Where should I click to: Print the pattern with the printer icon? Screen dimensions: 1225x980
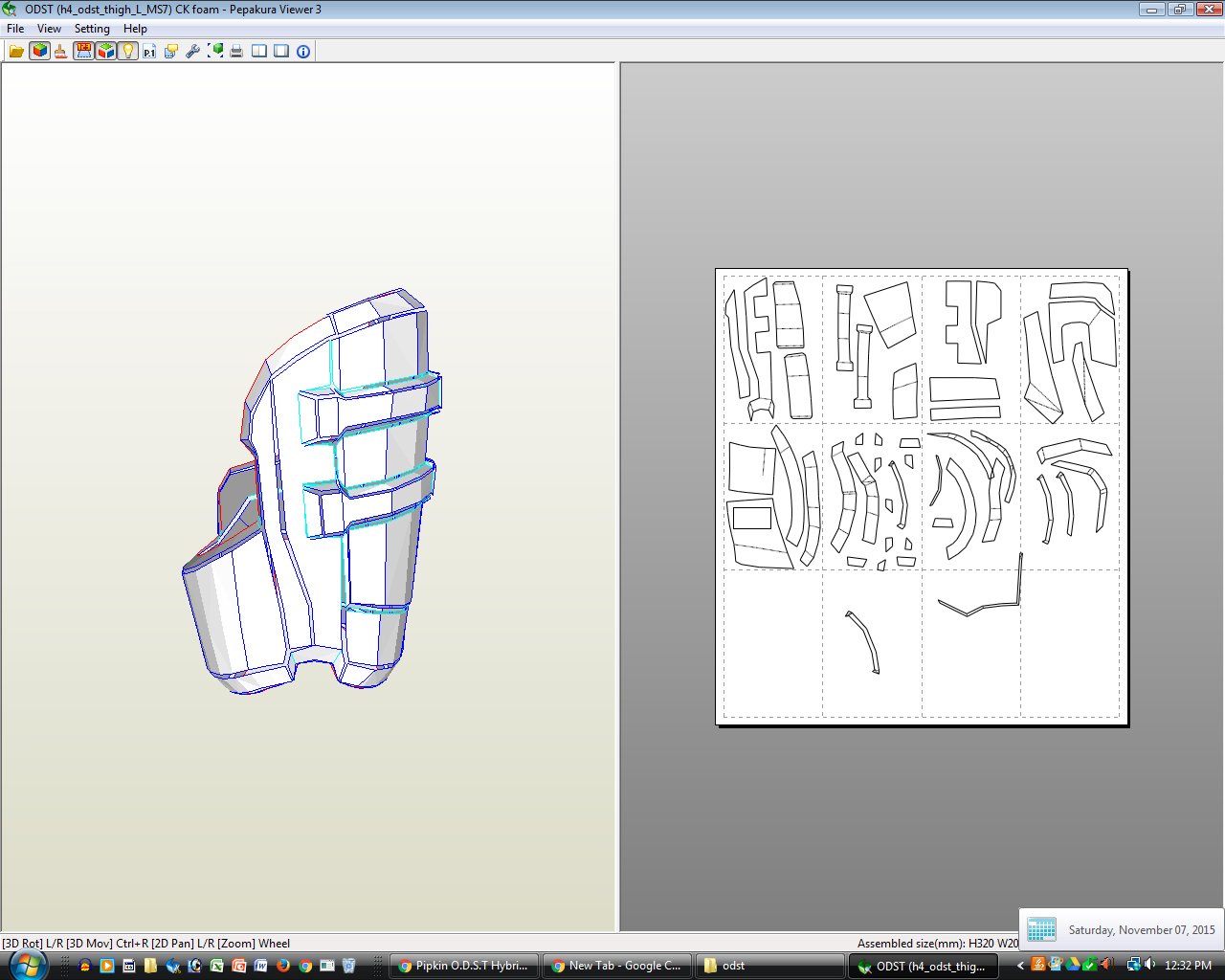click(236, 51)
